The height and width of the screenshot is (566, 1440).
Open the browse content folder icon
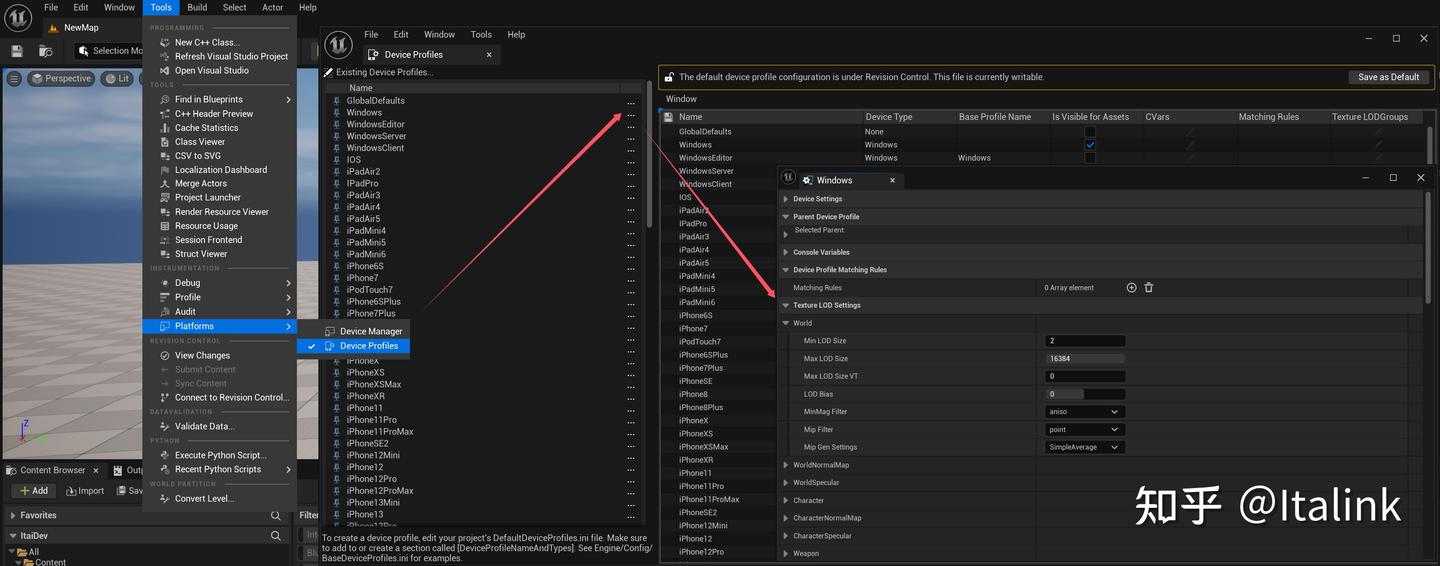tap(45, 51)
